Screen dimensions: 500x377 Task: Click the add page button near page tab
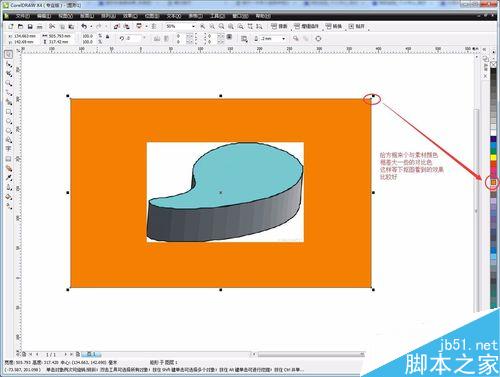(x=78, y=354)
